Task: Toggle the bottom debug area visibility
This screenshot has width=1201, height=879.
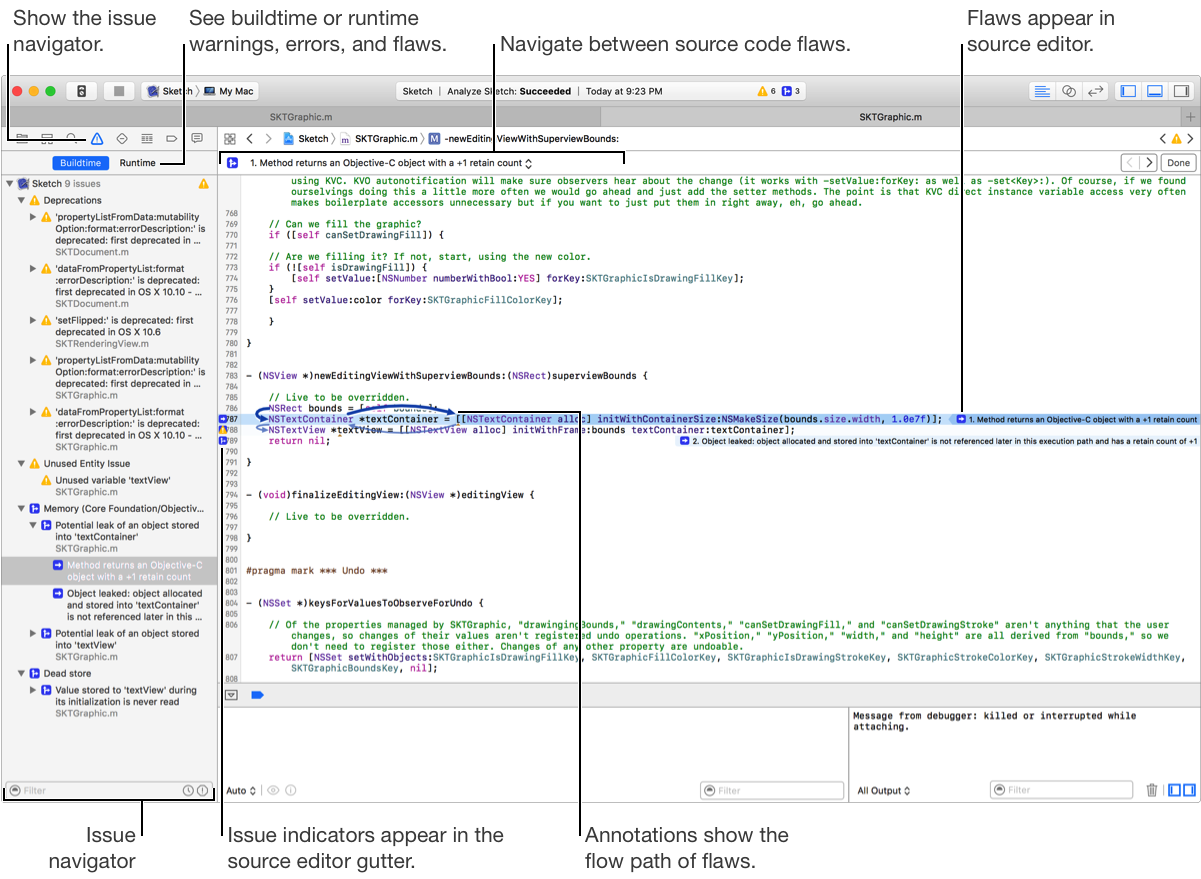Action: tap(1154, 91)
